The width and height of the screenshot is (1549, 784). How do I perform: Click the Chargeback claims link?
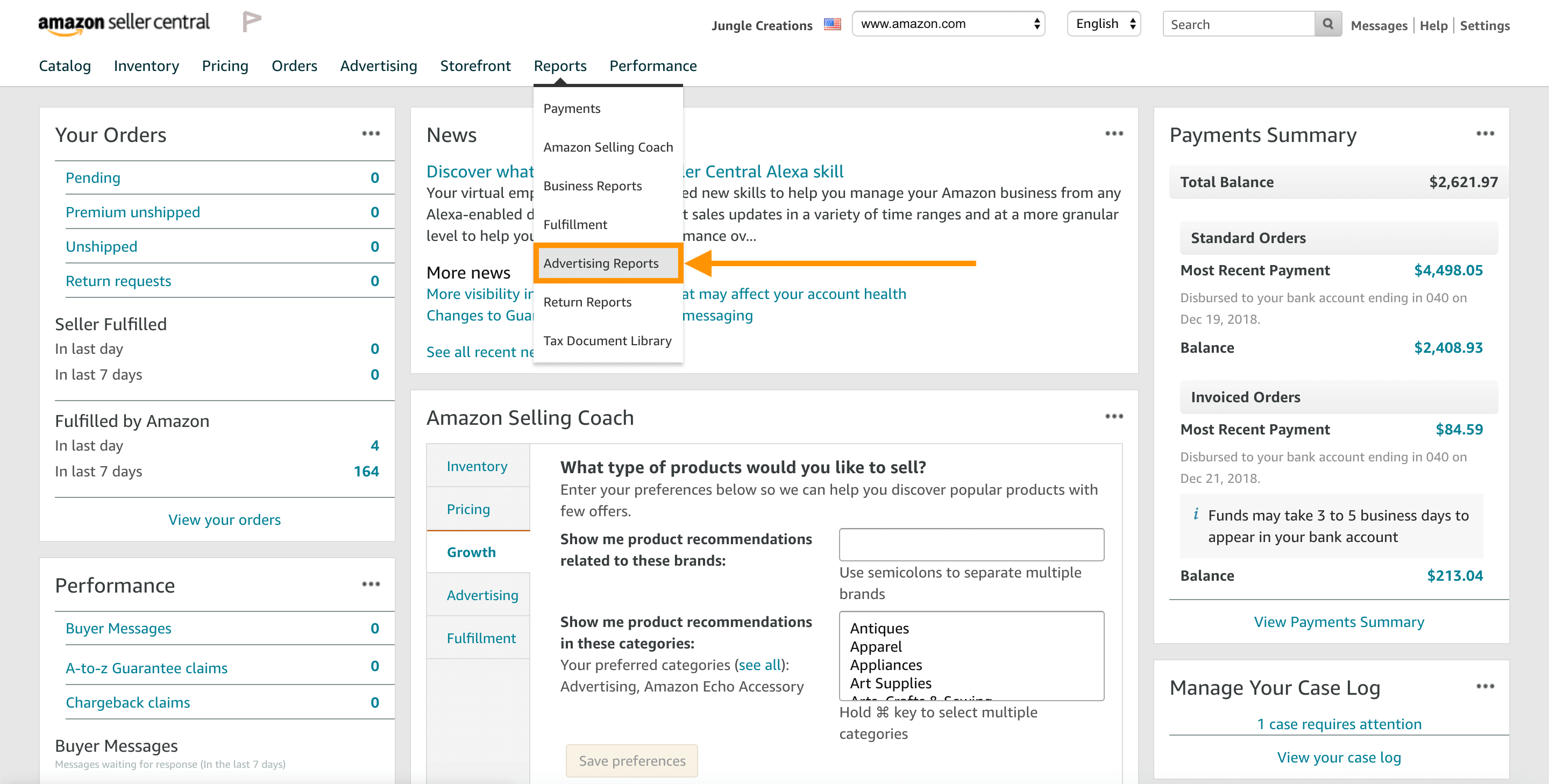coord(127,702)
